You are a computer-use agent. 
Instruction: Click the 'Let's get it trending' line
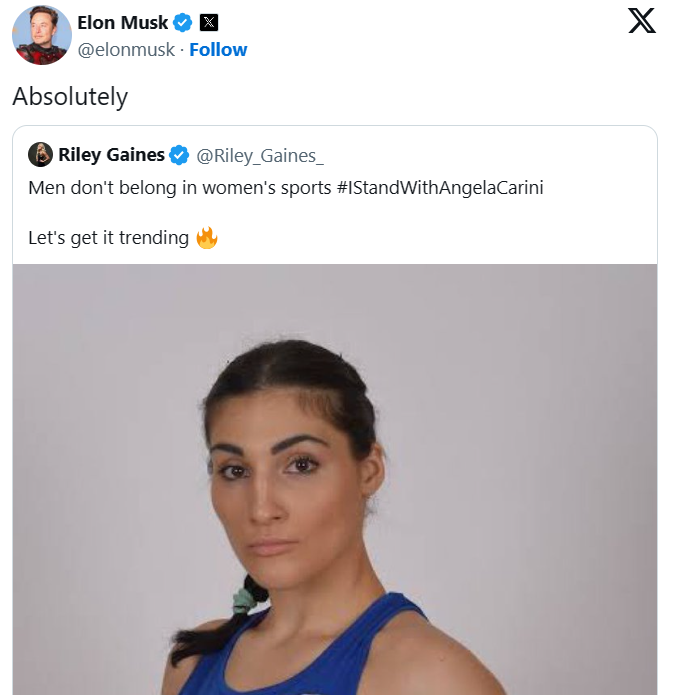(x=108, y=238)
